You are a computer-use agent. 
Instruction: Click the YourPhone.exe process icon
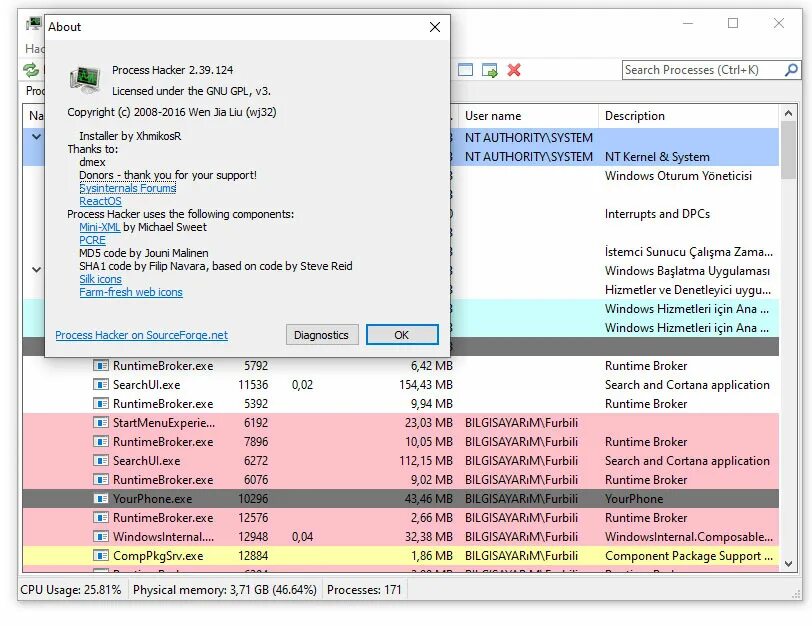[101, 499]
